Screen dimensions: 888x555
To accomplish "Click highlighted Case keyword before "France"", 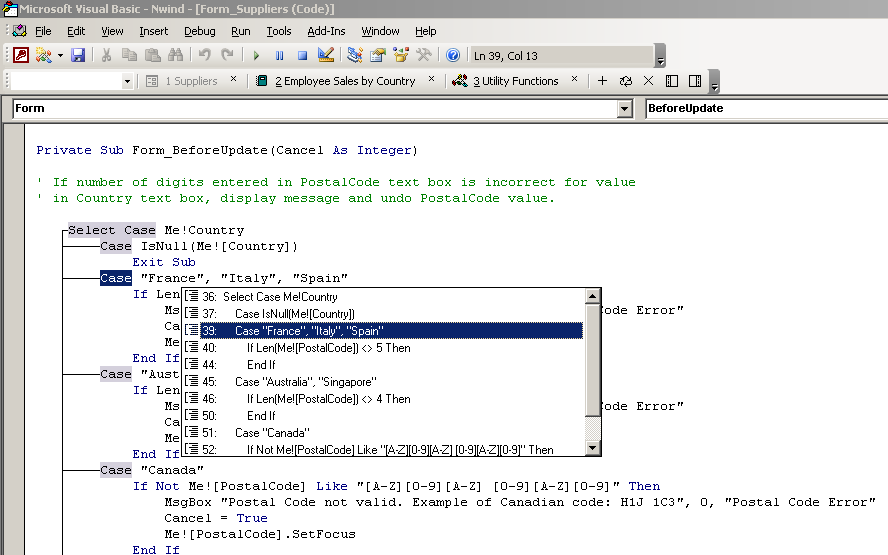I will [116, 278].
